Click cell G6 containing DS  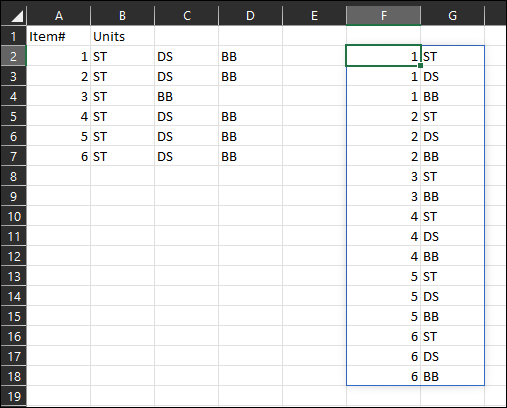coord(452,136)
